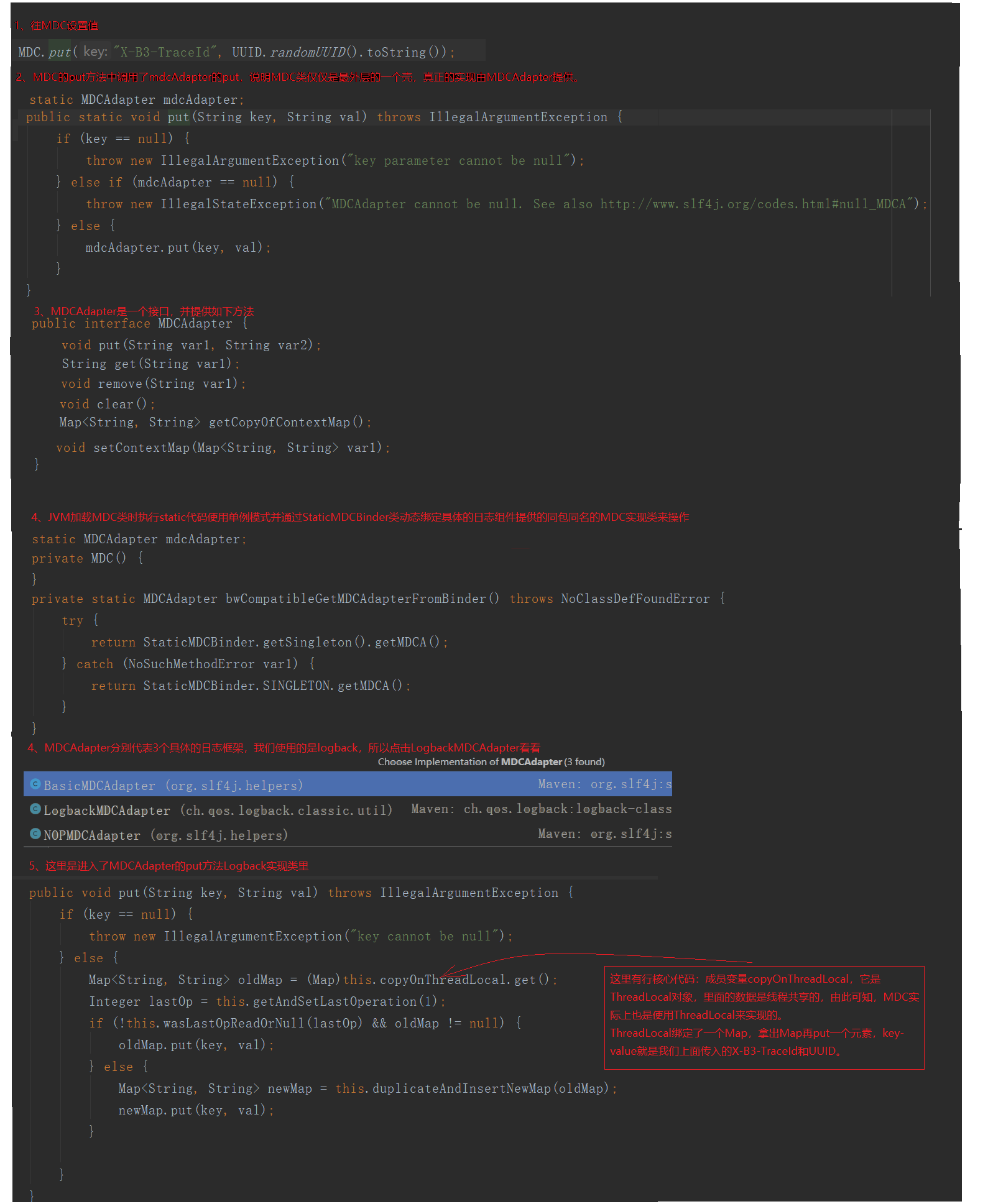Select BasicMDCAdapter (org.slf4j.helpers) implementation row
Screen dimensions: 988x1204
[x=348, y=784]
